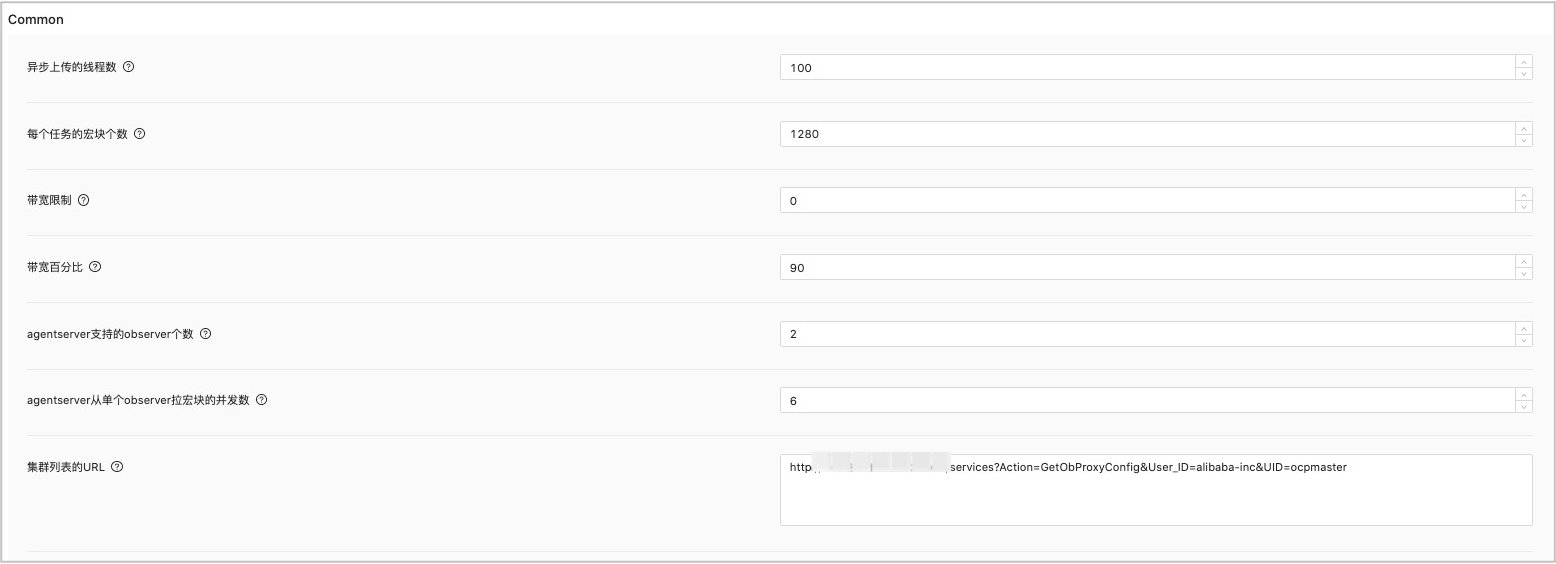Decrease the observer个数 value with down arrow

pyautogui.click(x=1523, y=340)
